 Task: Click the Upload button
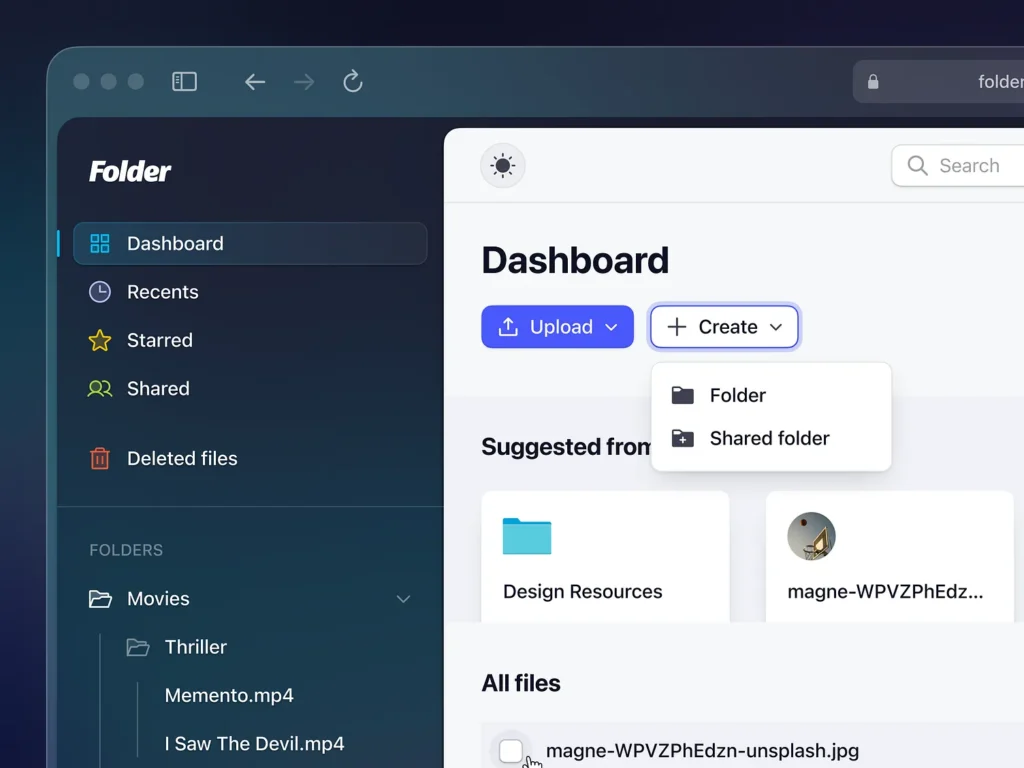pyautogui.click(x=557, y=327)
